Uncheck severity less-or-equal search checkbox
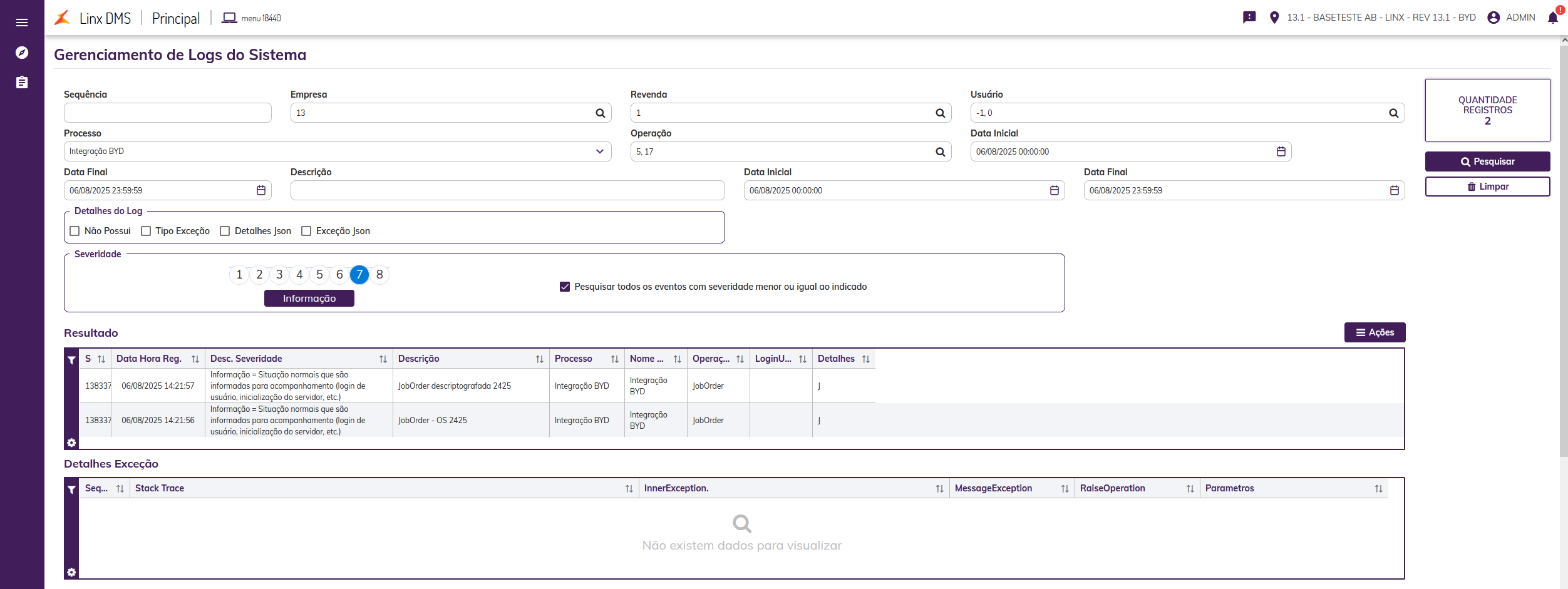Screen dimensions: 1568x589 [x=565, y=287]
